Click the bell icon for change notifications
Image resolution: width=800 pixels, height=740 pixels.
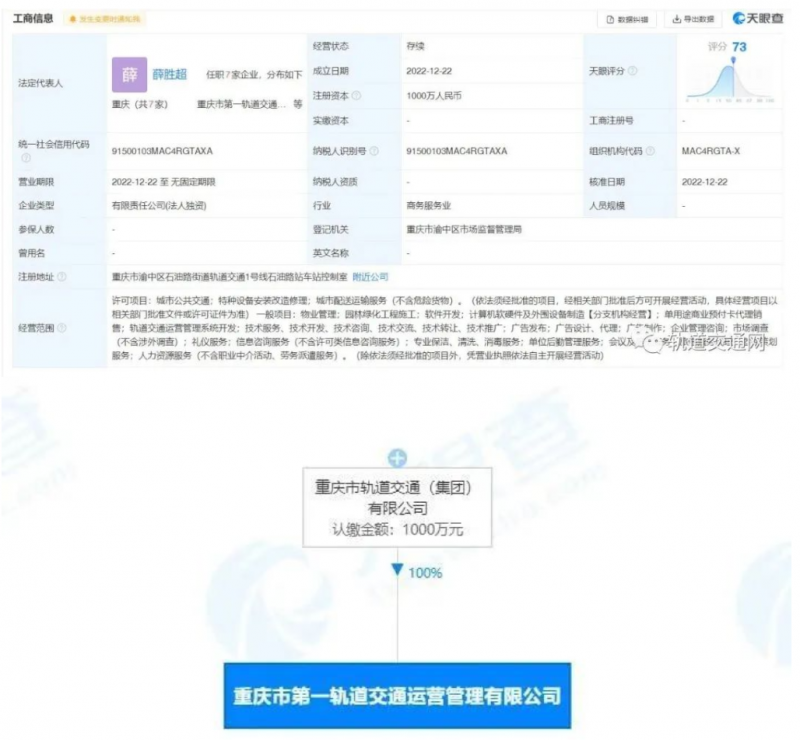[x=73, y=19]
